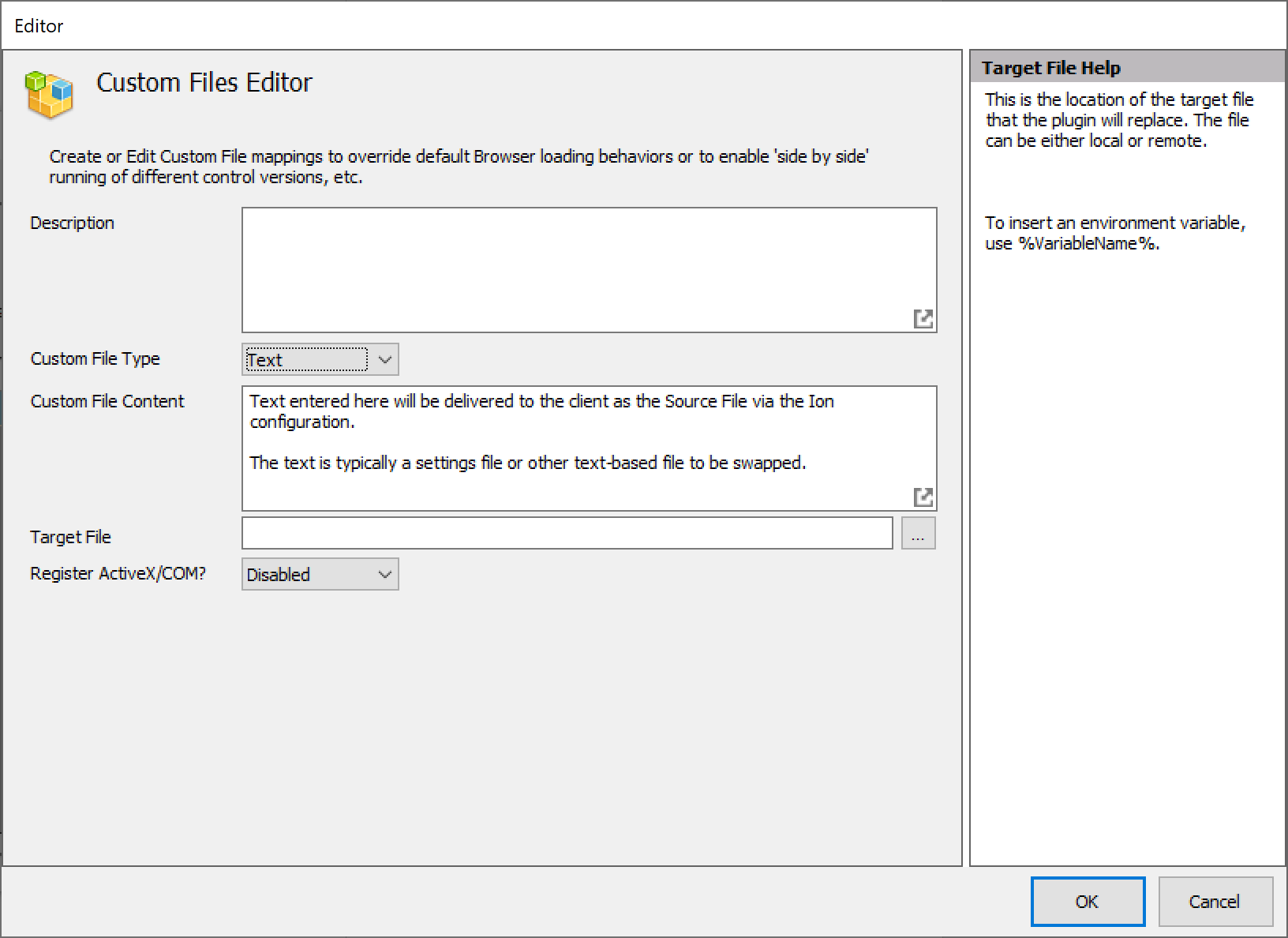Click the Custom Files Editor package icon
Screen dimensions: 1288x938
[x=49, y=95]
